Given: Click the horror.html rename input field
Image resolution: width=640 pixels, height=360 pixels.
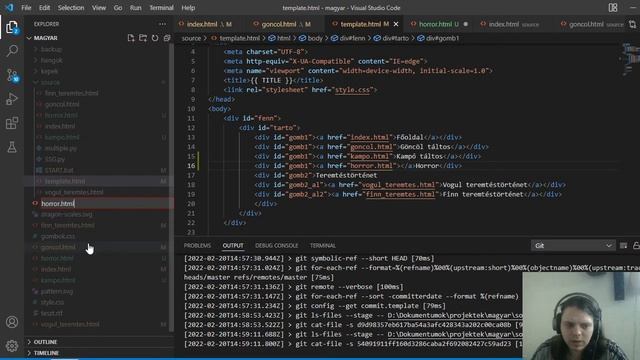Looking at the screenshot, I should [x=106, y=203].
